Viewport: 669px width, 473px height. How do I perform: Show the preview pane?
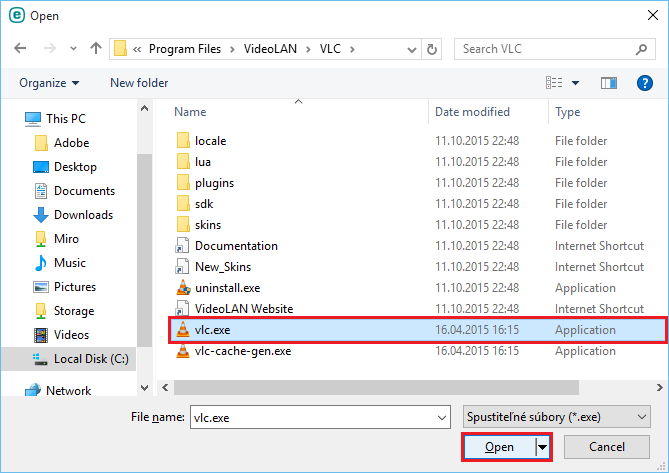coord(608,83)
